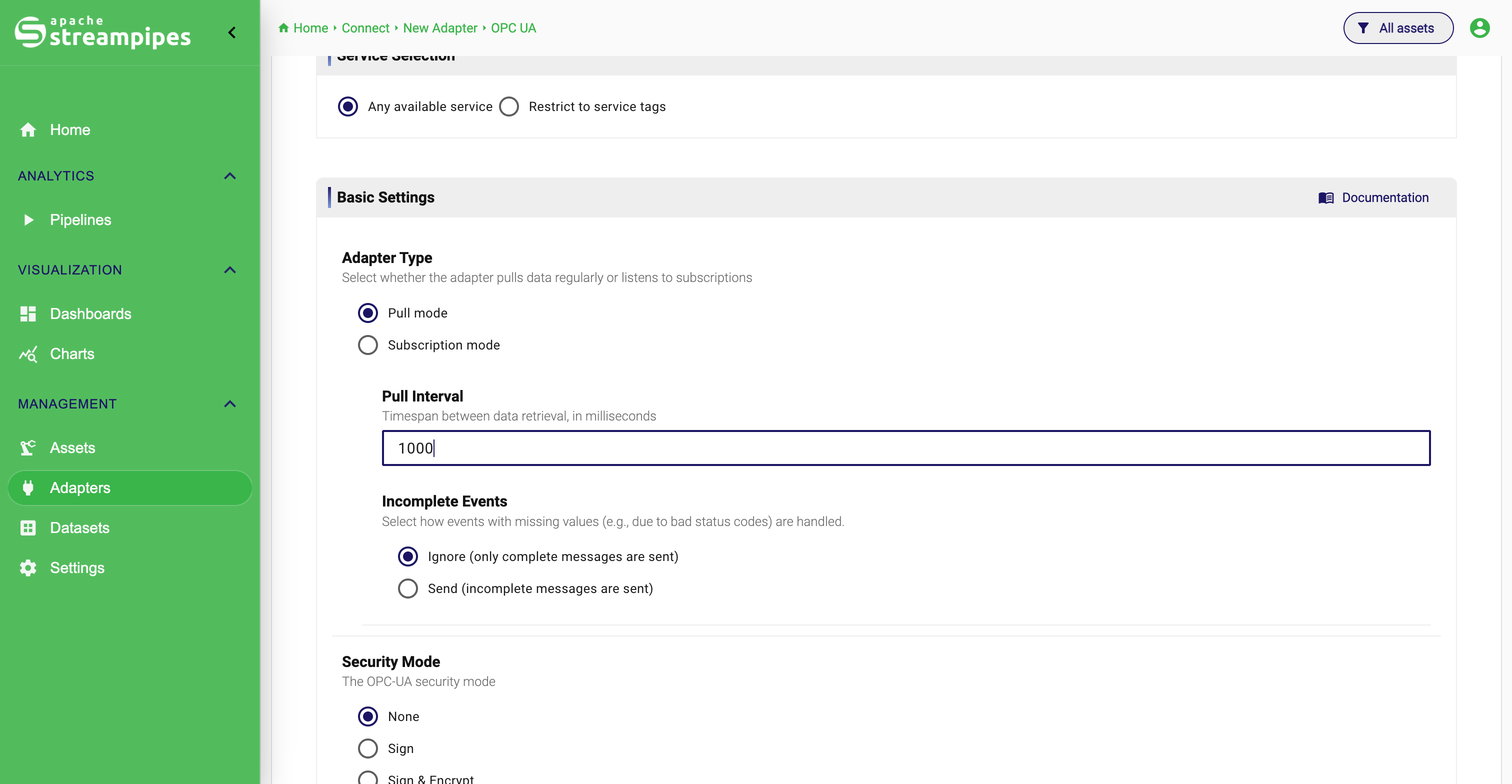The image size is (1512, 784).
Task: Select Restrict to service tags option
Action: [x=508, y=106]
